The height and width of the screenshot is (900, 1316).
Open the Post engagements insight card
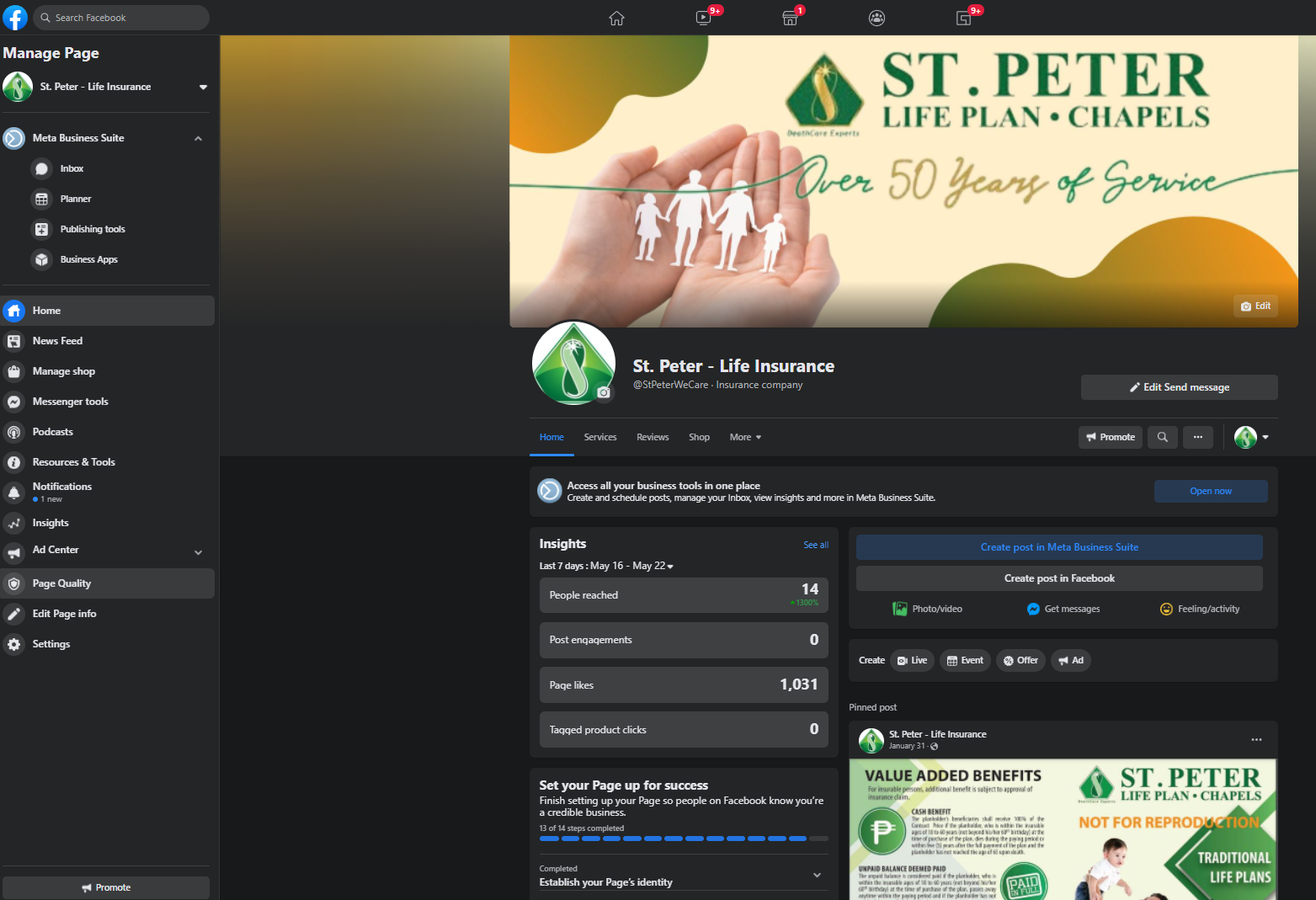[684, 640]
